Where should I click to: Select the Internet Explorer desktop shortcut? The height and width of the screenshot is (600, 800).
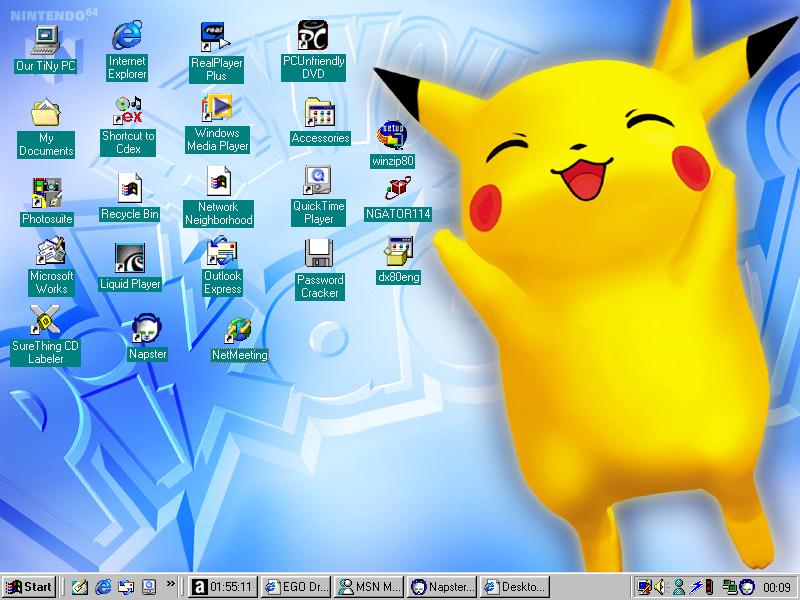[x=127, y=36]
